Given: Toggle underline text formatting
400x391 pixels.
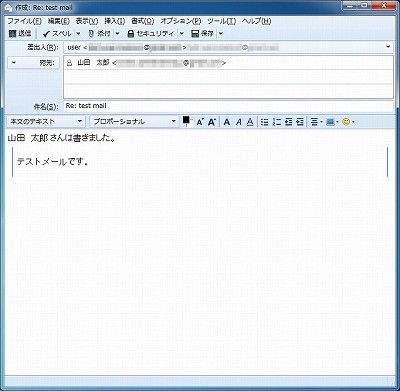Looking at the screenshot, I should pos(250,122).
